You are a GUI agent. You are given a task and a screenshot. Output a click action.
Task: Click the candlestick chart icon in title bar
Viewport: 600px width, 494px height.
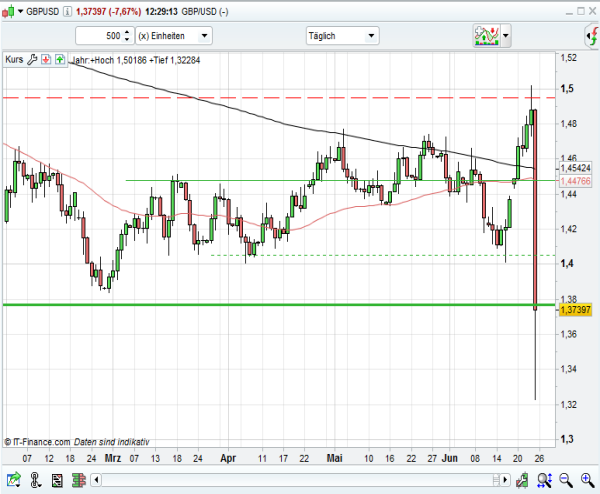coord(8,11)
